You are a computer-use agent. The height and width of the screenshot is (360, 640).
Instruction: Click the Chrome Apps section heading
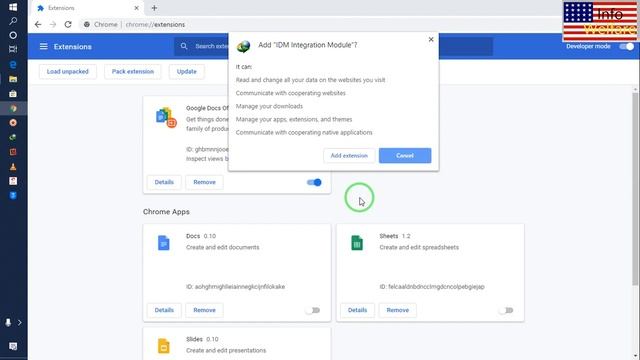[166, 212]
